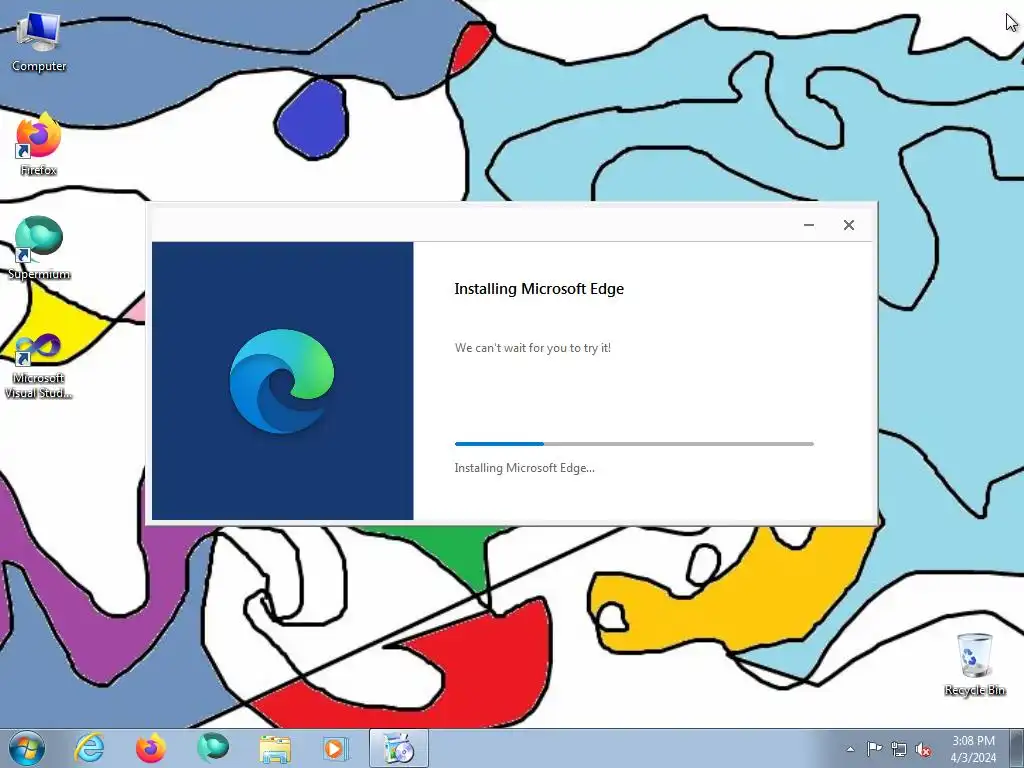Close the Edge installer window

point(848,225)
